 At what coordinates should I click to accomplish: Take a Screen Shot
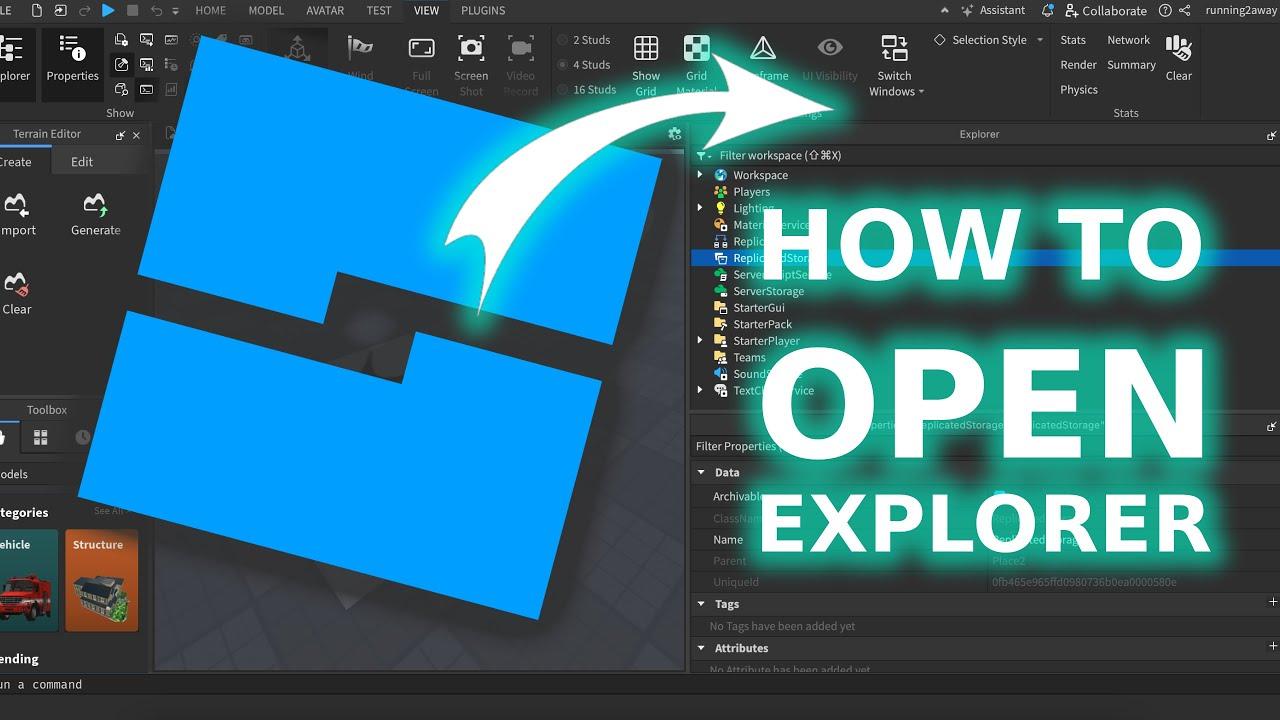(470, 58)
